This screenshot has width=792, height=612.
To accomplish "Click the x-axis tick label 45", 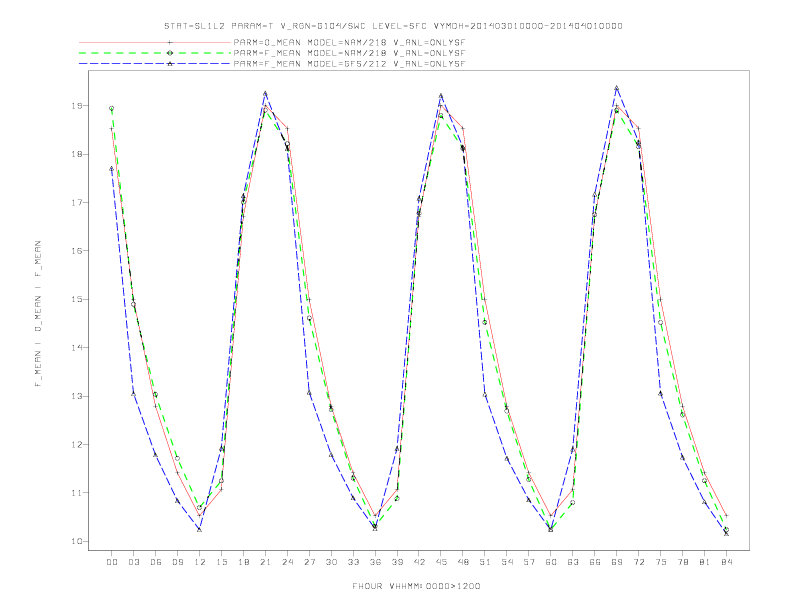I will point(441,562).
